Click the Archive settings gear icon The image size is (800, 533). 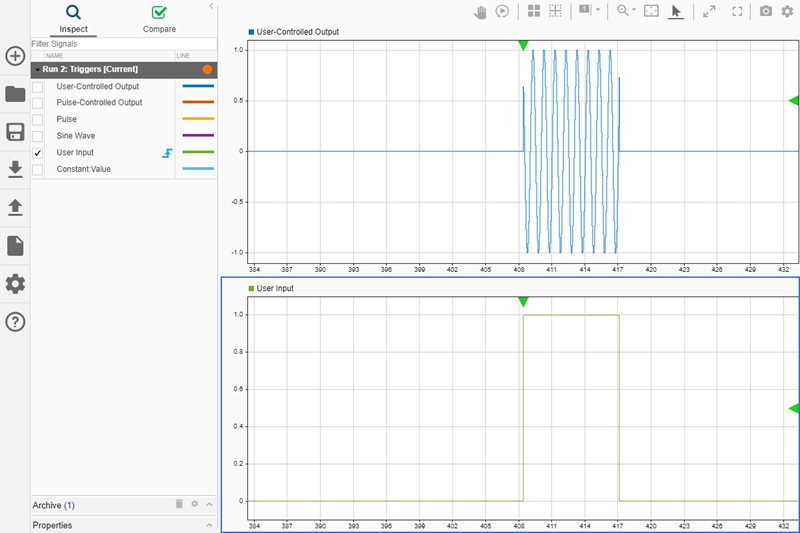coord(194,504)
